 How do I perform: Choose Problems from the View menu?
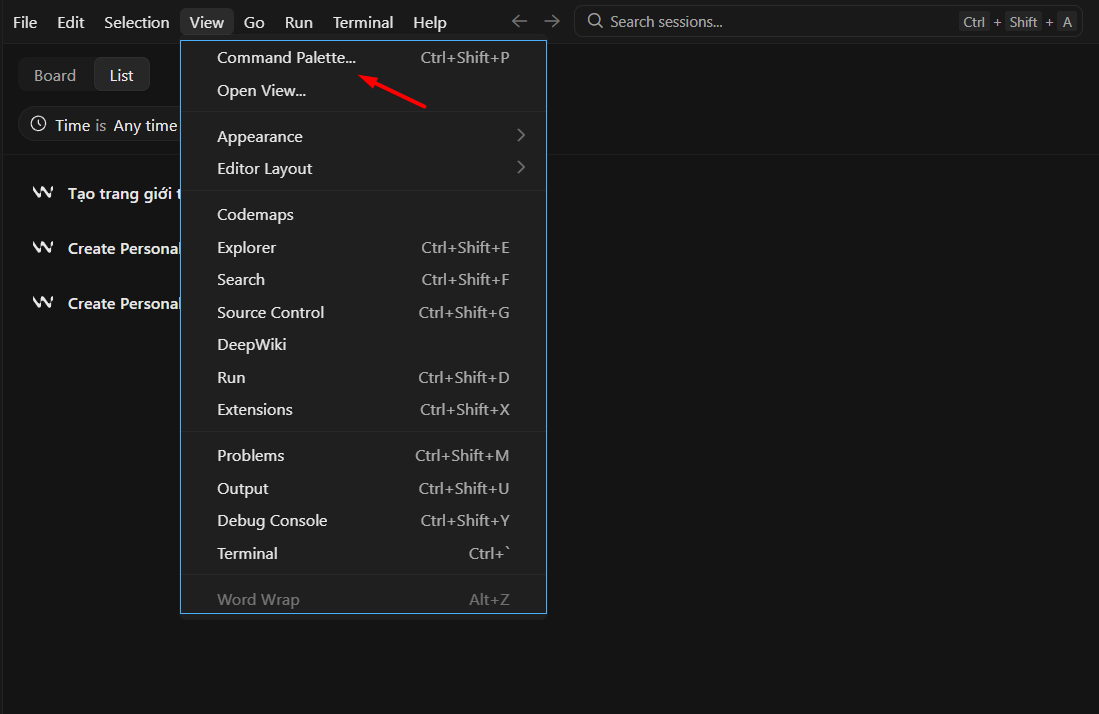coord(363,455)
